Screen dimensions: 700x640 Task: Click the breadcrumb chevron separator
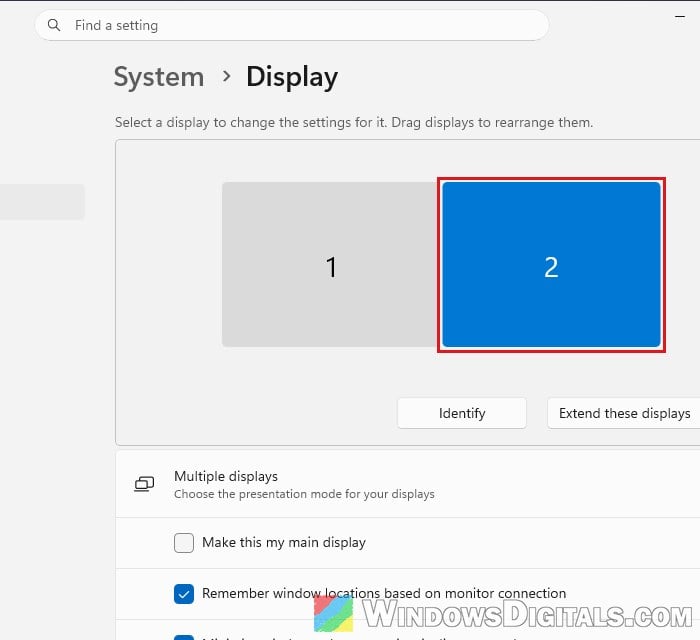(227, 76)
